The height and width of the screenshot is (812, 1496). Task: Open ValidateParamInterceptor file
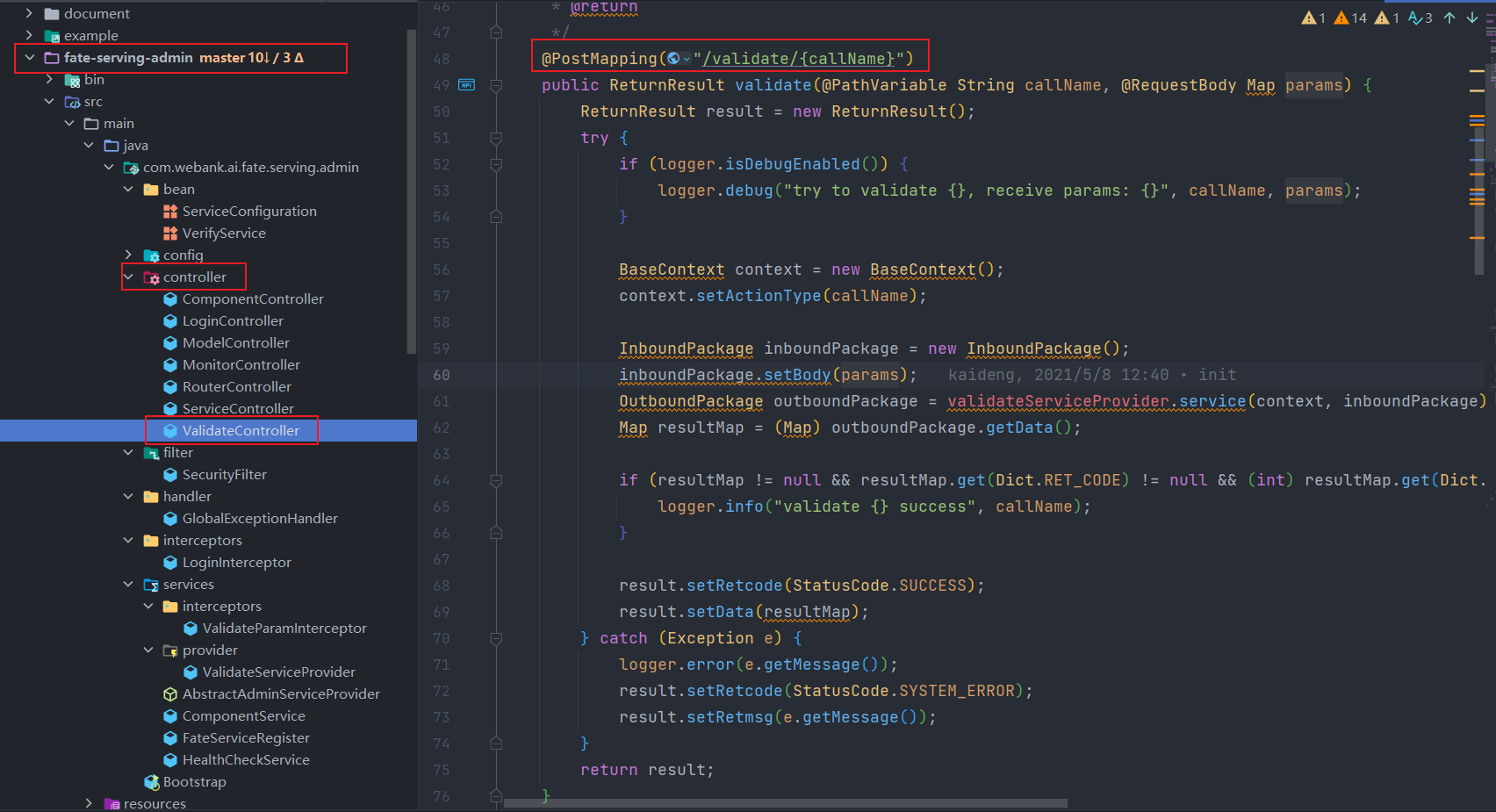[284, 629]
